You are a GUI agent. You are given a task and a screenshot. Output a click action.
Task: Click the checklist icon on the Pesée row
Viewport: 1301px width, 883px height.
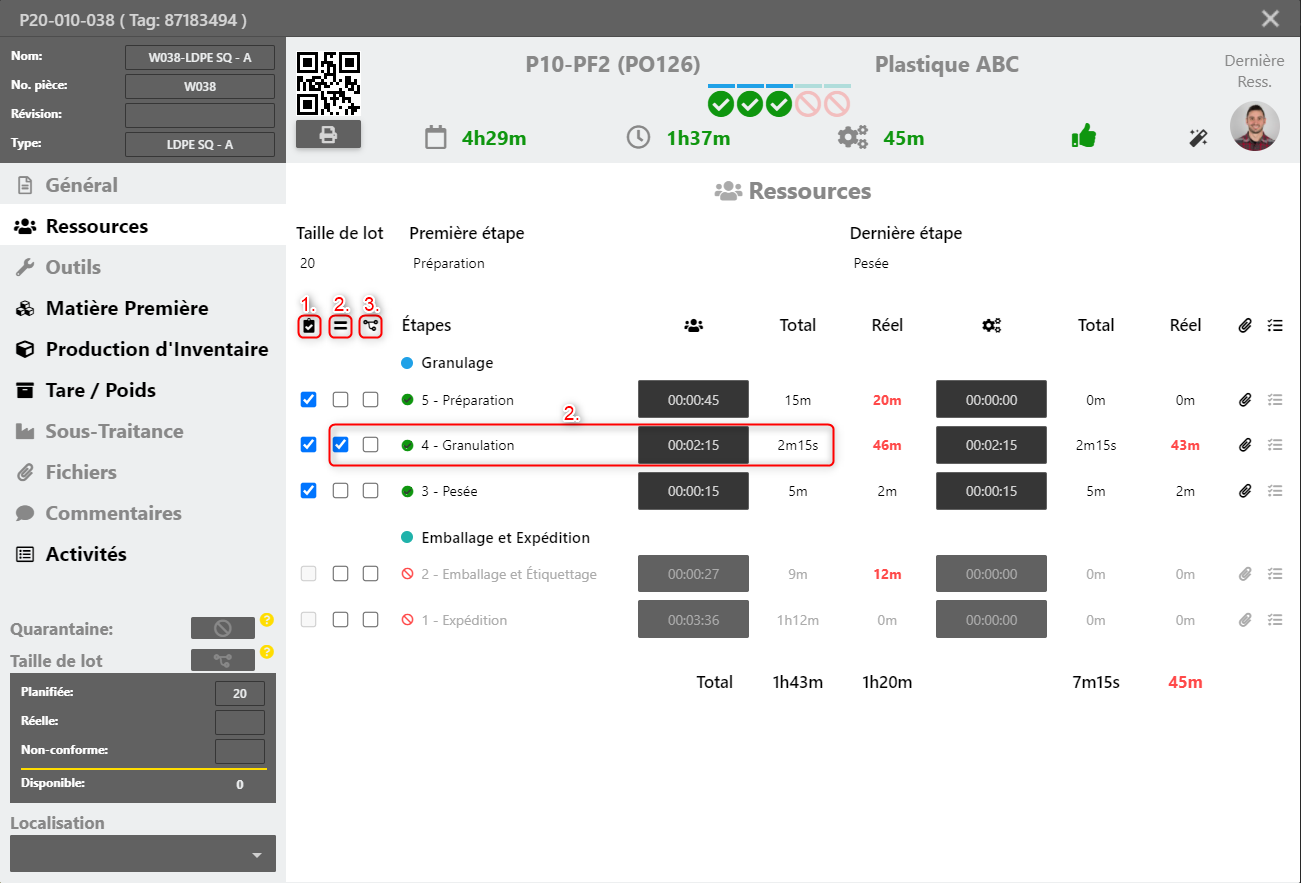tap(1275, 491)
